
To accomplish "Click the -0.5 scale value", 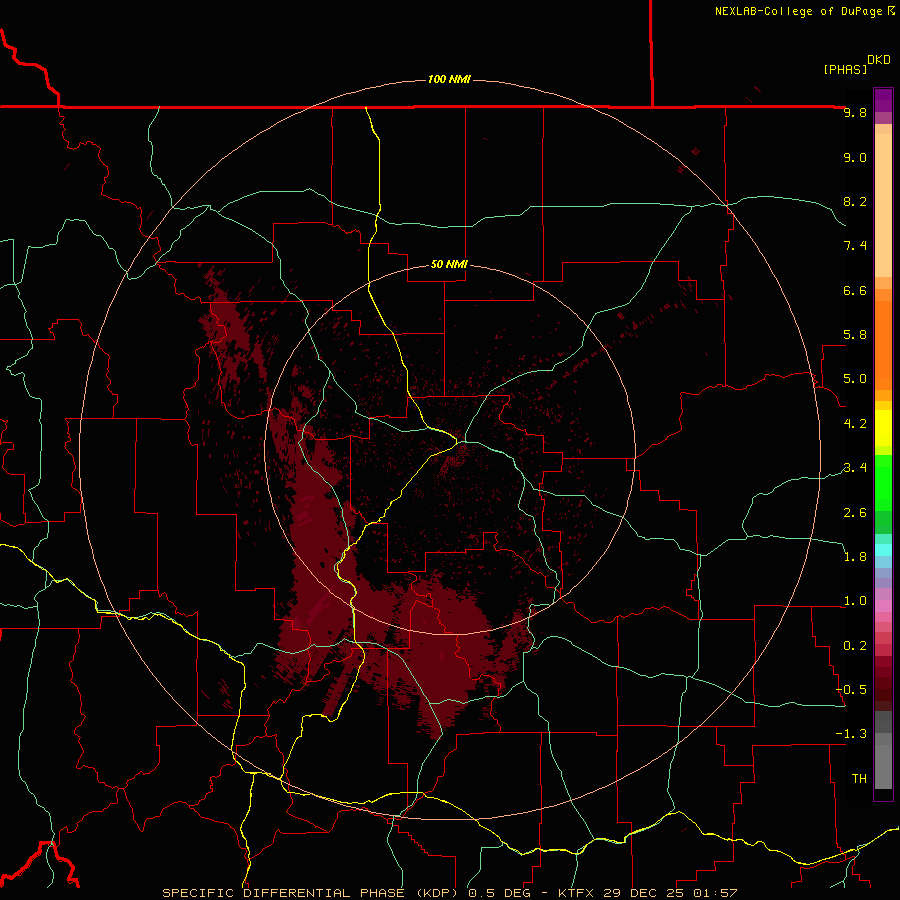I will 851,690.
